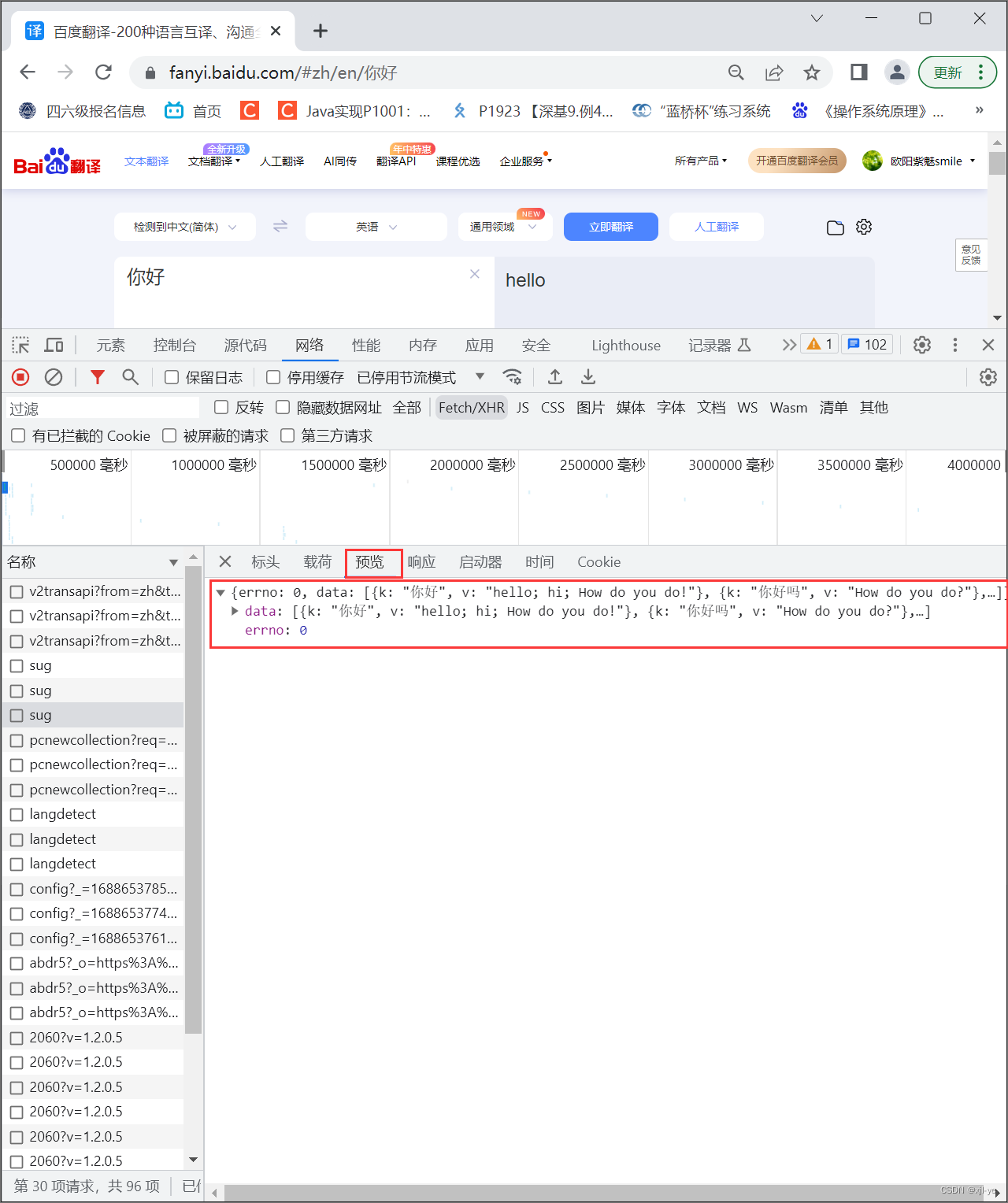This screenshot has width=1008, height=1203.
Task: Expand the data array in preview
Action: pyautogui.click(x=235, y=611)
